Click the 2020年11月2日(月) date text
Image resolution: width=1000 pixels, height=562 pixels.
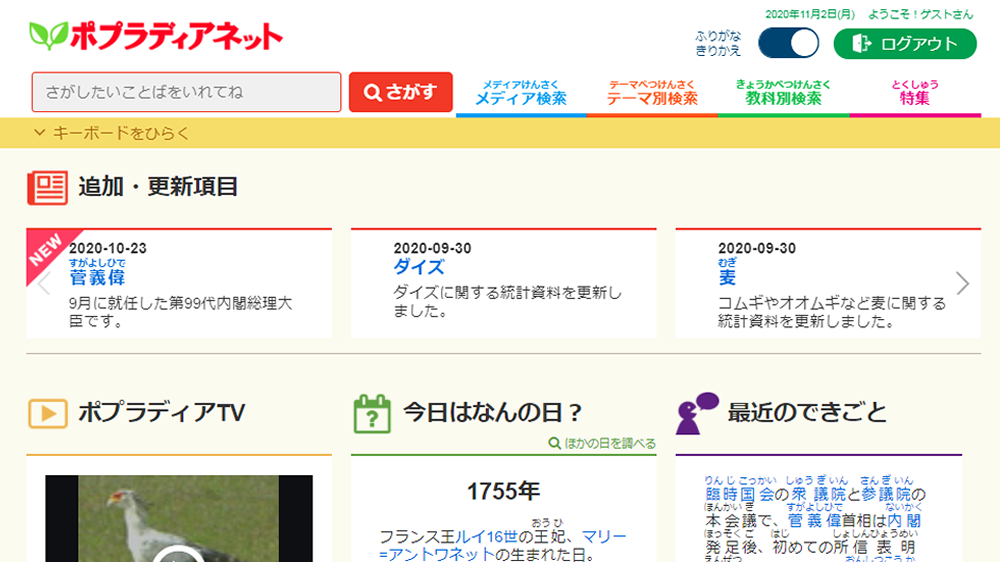point(810,14)
